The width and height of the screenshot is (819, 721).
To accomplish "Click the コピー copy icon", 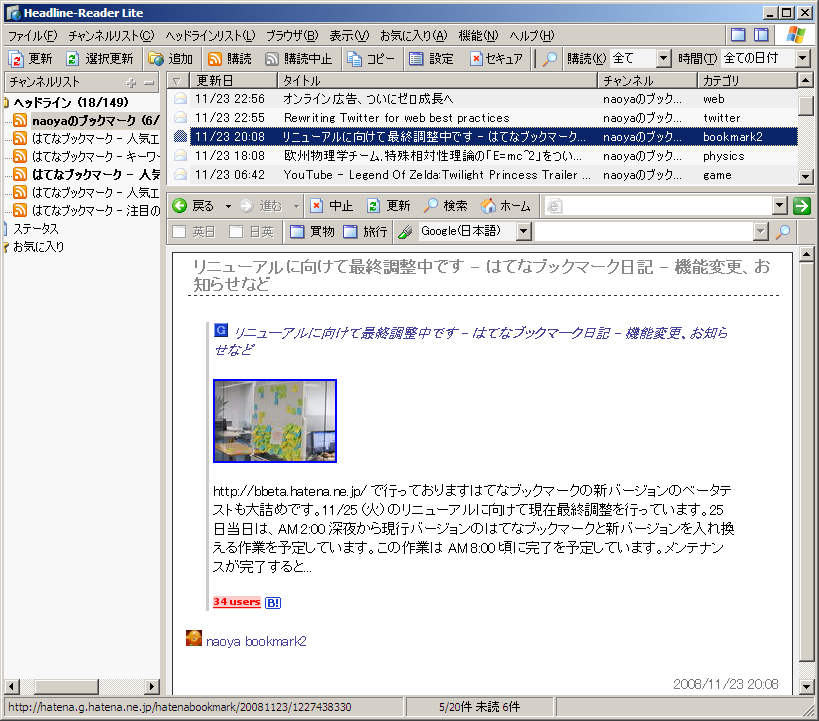I will pyautogui.click(x=355, y=59).
